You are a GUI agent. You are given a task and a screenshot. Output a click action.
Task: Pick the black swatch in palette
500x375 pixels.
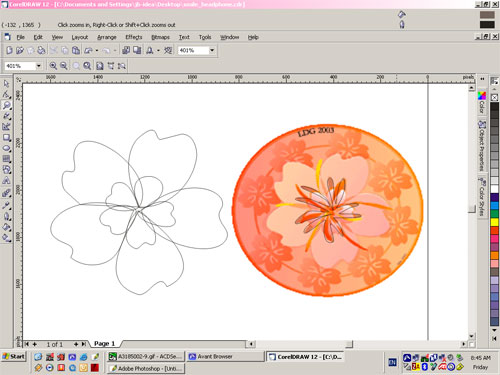[x=494, y=107]
